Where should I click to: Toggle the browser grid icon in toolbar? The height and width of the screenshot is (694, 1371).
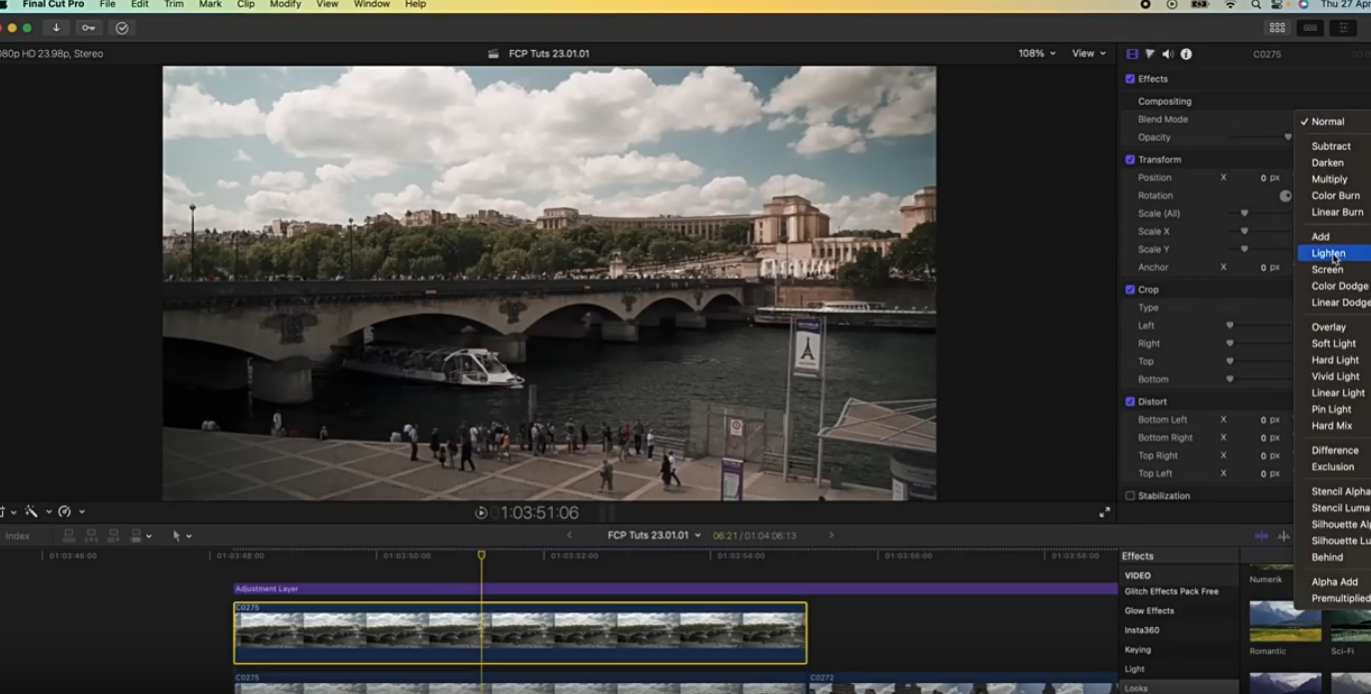[1277, 28]
